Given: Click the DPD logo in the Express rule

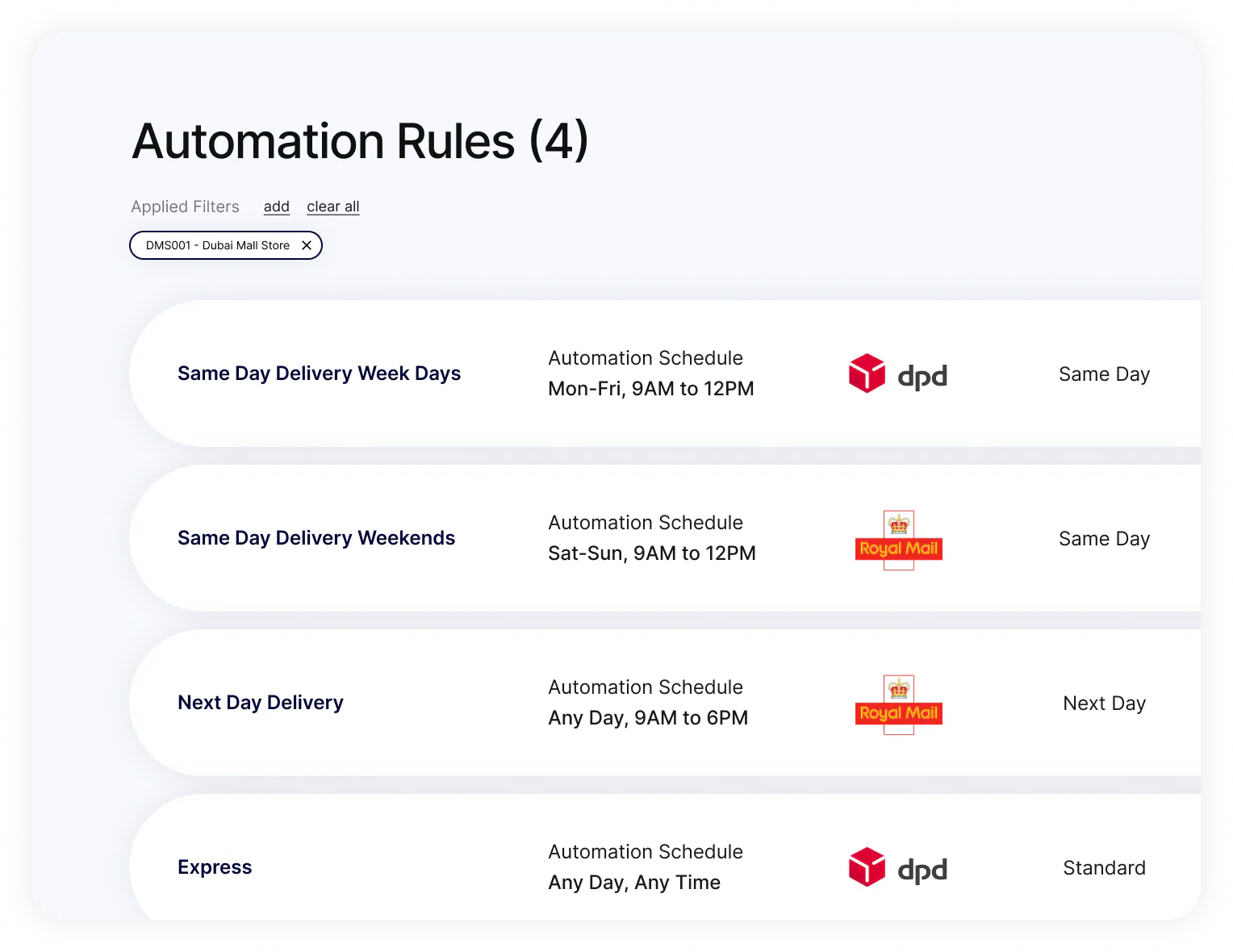Looking at the screenshot, I should tap(897, 868).
